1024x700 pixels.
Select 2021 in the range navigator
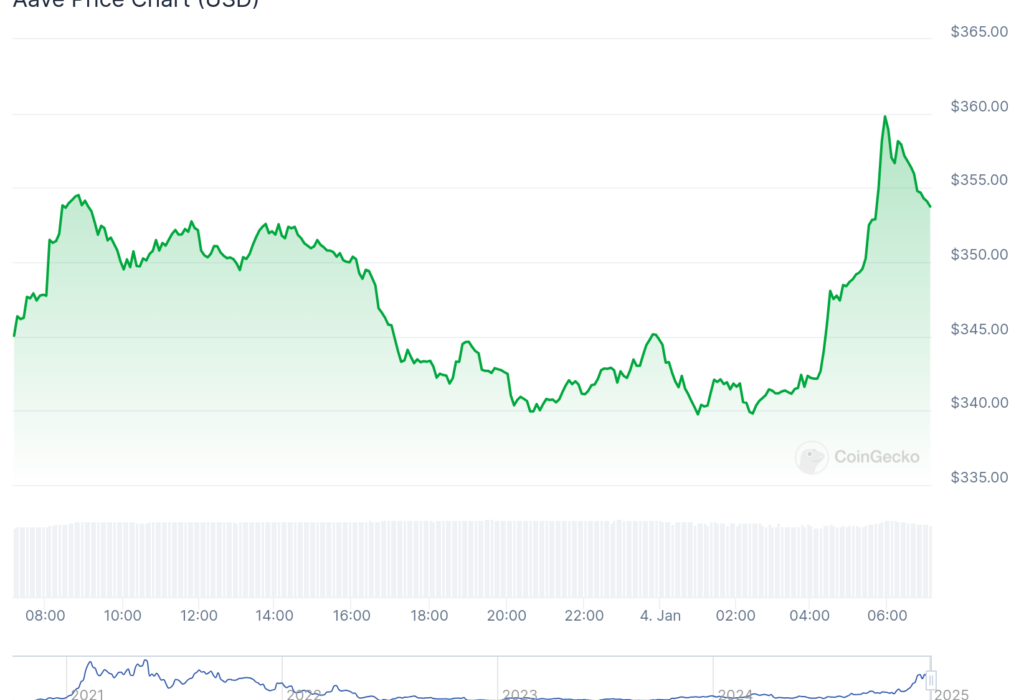point(88,694)
